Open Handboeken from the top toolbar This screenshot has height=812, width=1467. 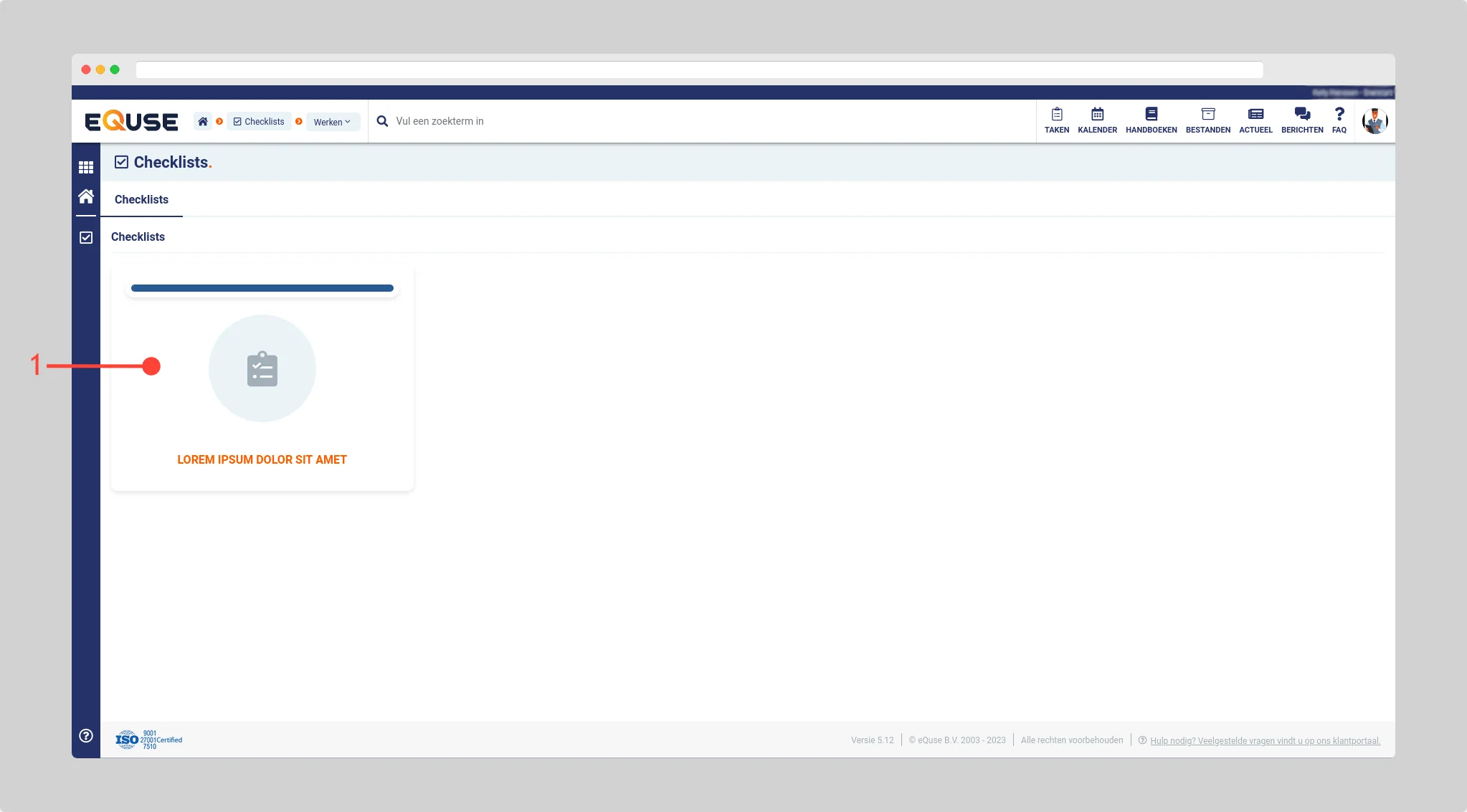click(1151, 120)
